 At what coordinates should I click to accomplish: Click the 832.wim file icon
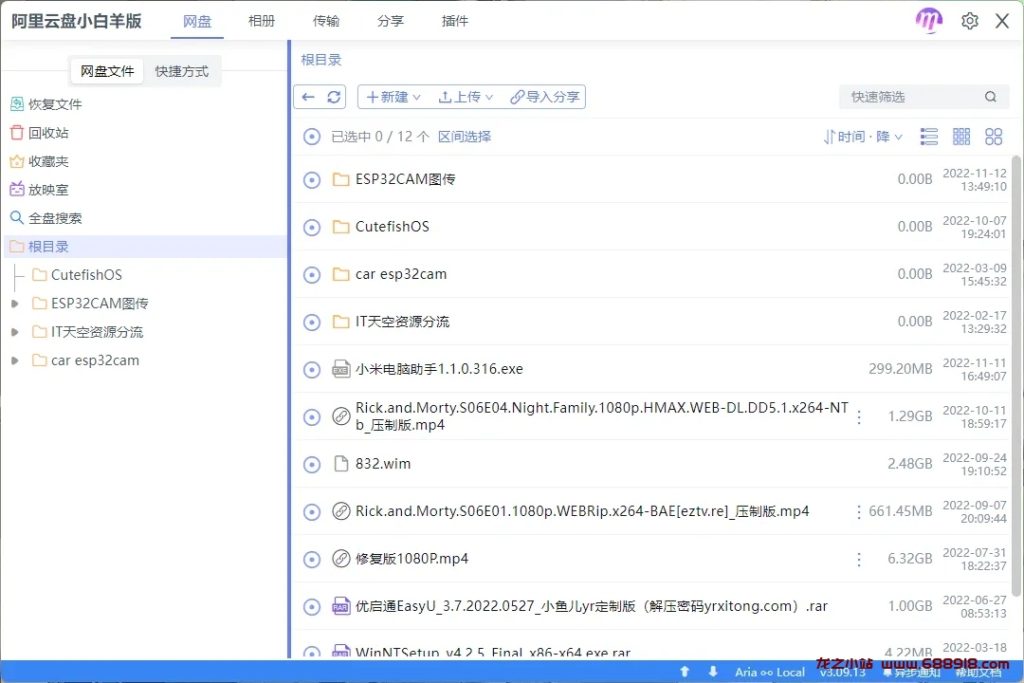click(x=341, y=464)
